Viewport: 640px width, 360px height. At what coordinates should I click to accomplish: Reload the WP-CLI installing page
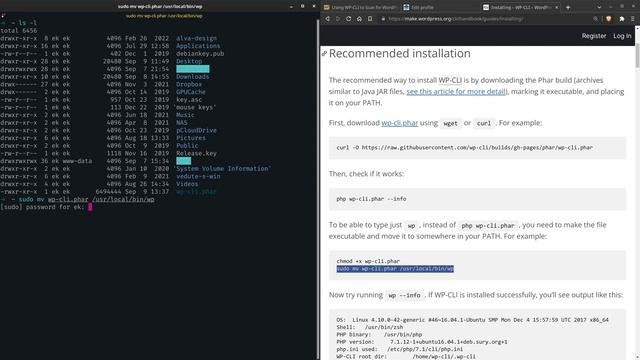pos(349,19)
